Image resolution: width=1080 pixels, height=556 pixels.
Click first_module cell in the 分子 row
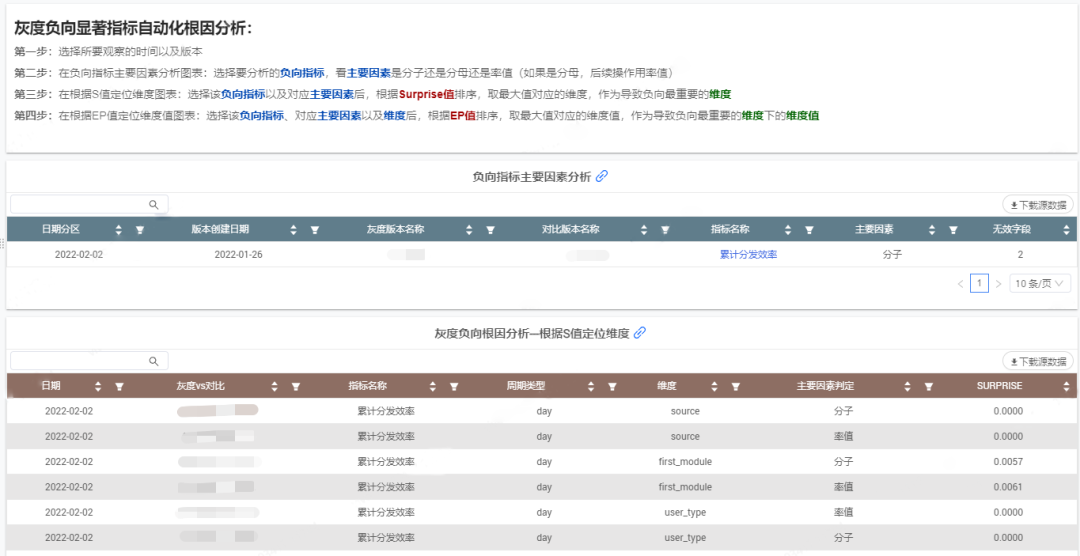685,462
